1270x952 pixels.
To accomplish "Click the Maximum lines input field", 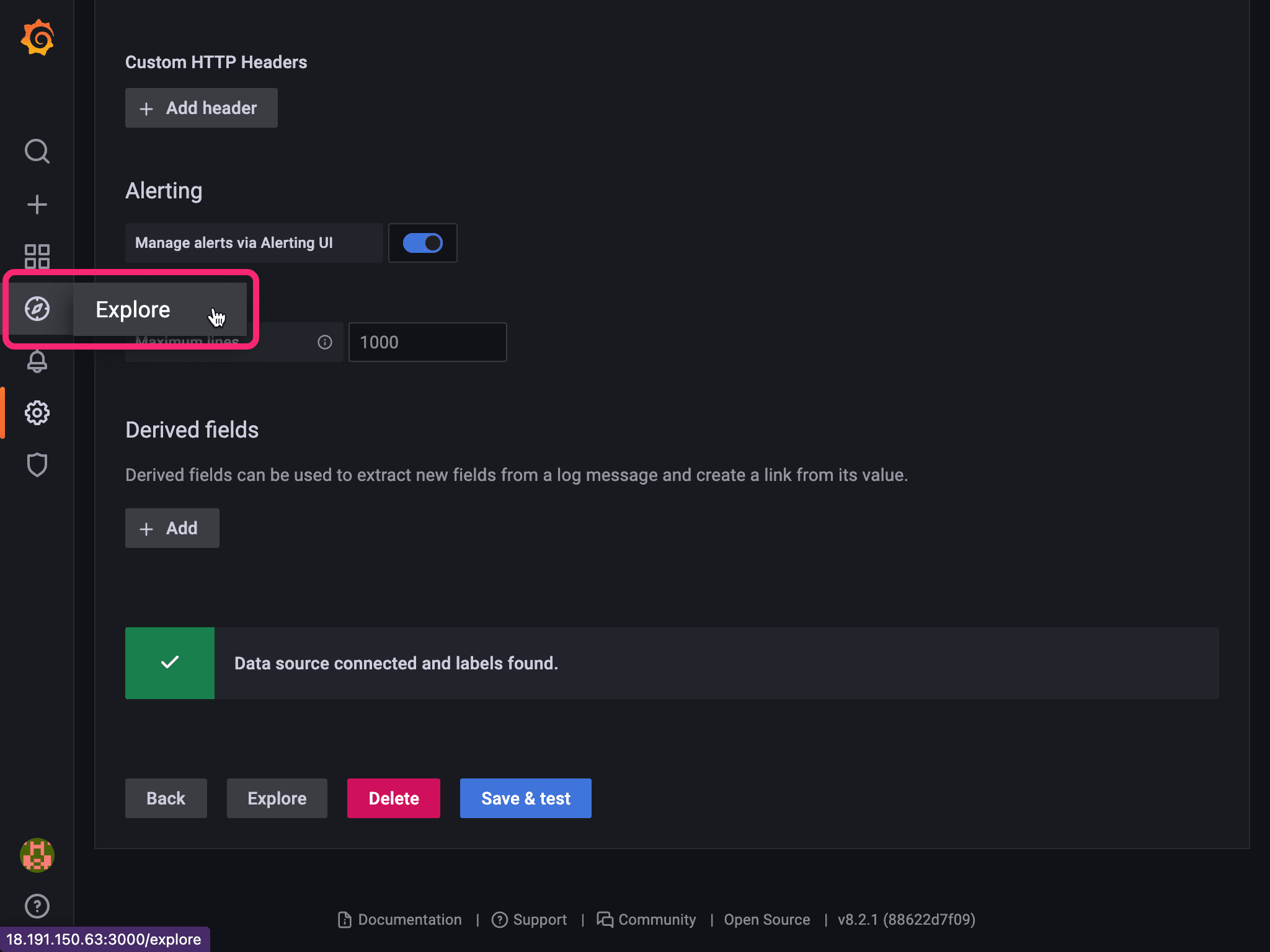I will (428, 342).
